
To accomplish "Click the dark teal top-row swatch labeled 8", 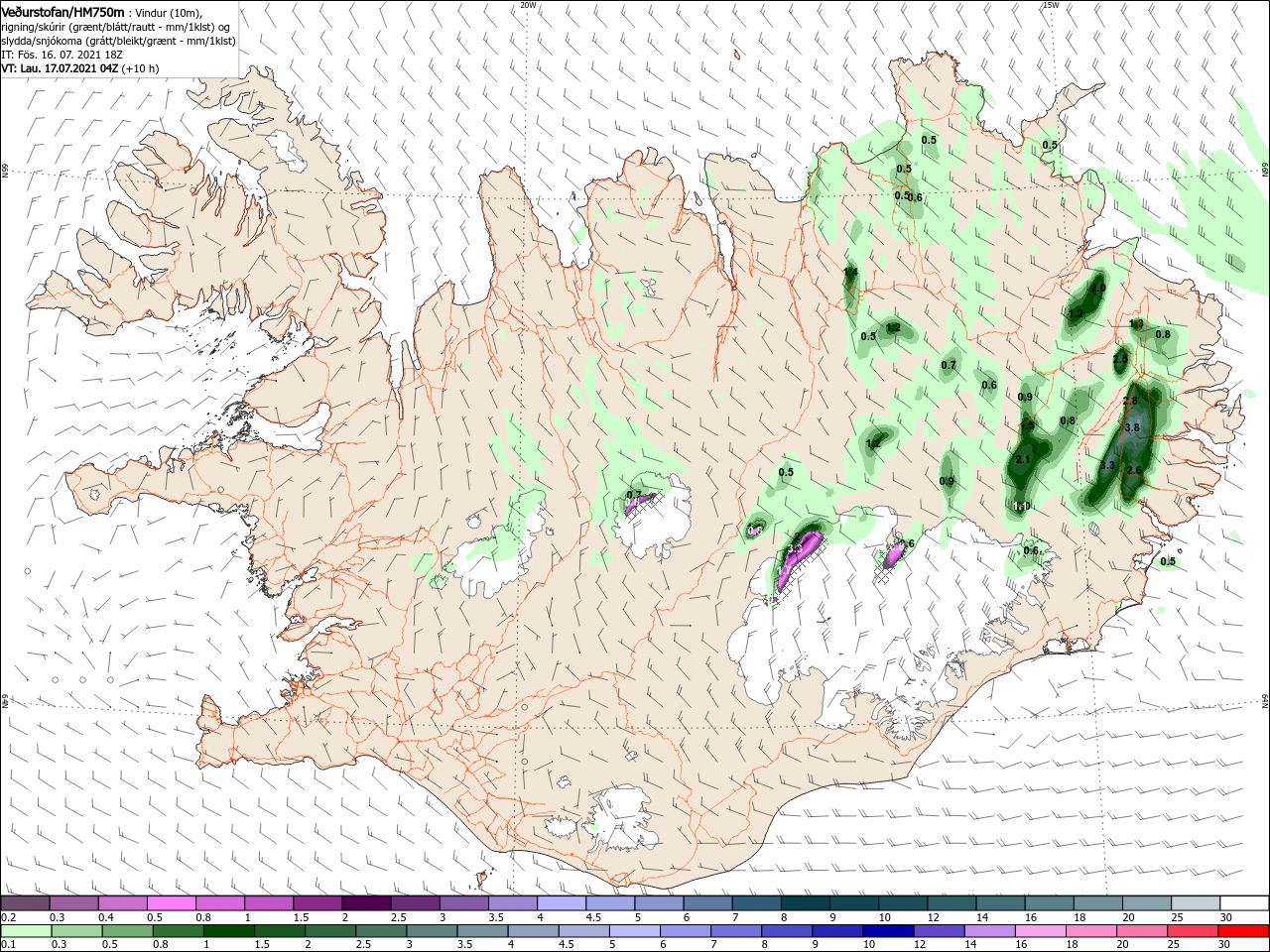I will 806,902.
